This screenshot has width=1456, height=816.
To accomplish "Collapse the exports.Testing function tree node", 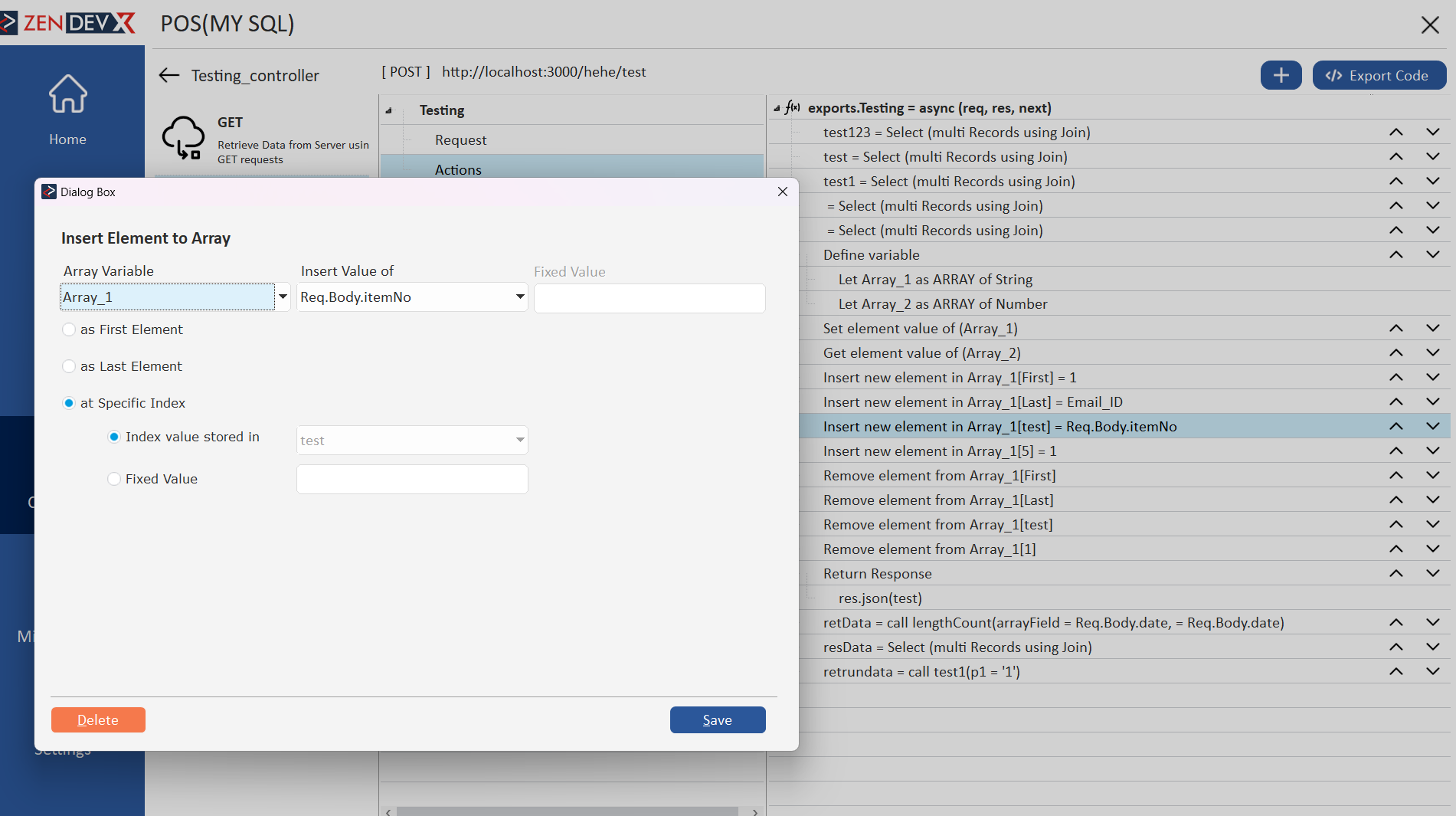I will (x=777, y=108).
